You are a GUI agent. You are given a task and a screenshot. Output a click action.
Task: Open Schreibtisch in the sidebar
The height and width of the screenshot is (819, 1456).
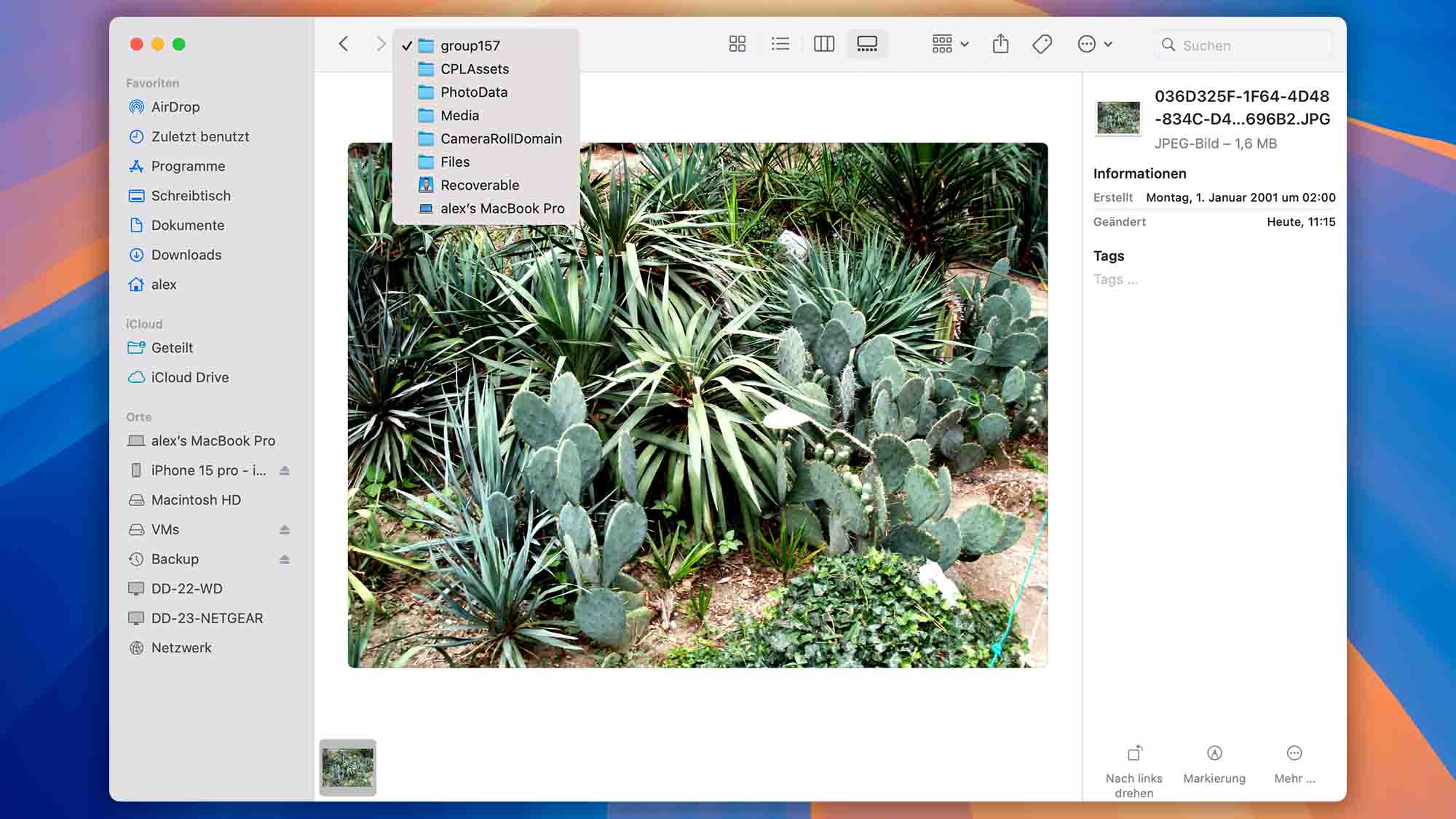coord(211,196)
